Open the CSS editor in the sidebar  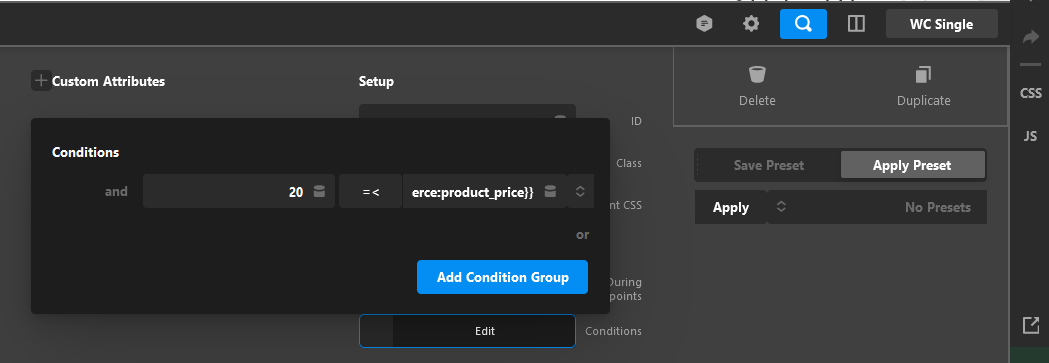pyautogui.click(x=1030, y=94)
